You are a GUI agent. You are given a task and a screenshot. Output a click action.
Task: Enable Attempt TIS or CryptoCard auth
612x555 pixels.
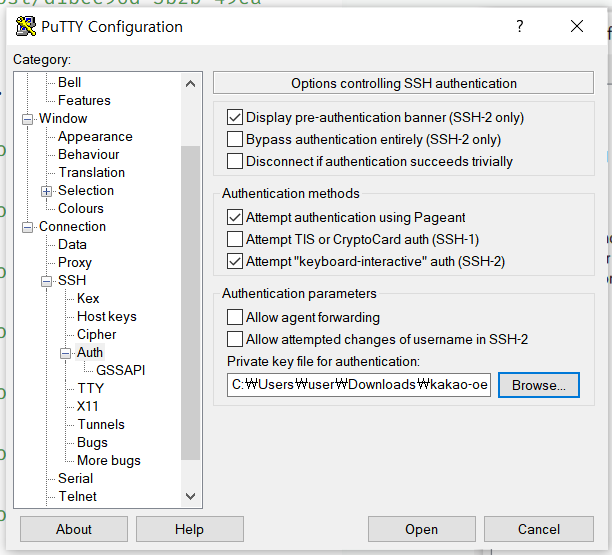pyautogui.click(x=235, y=239)
